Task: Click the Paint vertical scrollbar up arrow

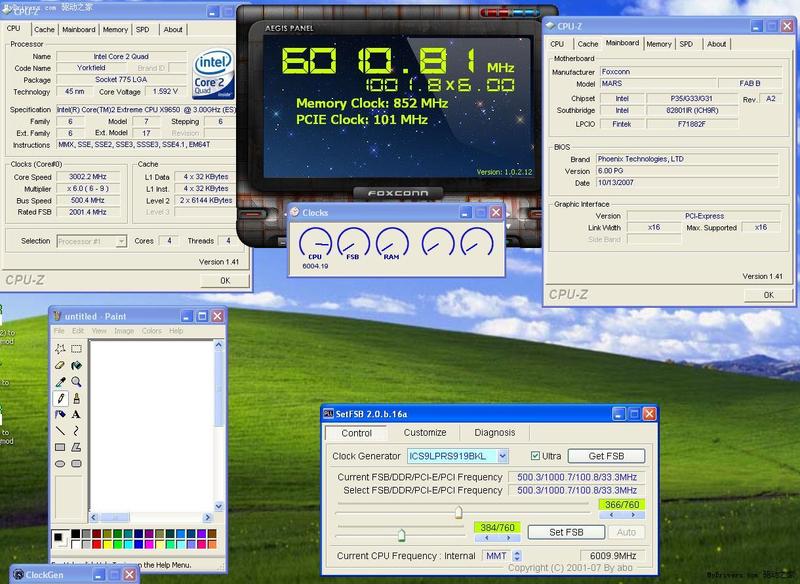Action: pyautogui.click(x=219, y=345)
